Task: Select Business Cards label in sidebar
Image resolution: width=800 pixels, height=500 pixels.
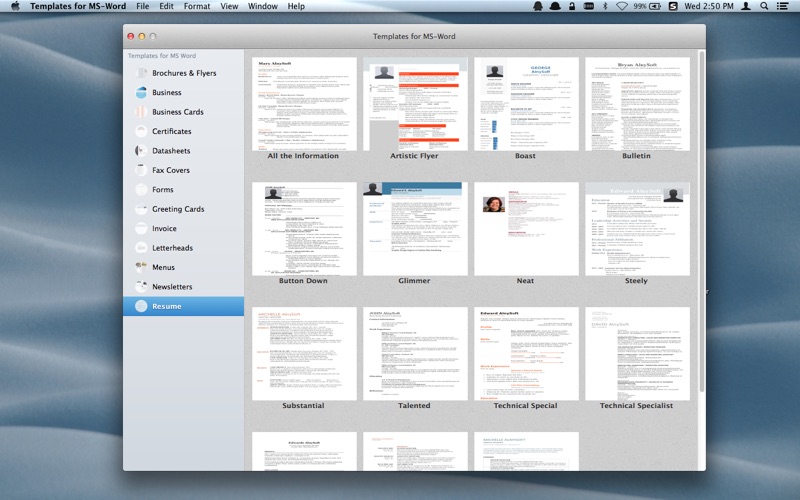Action: [x=178, y=112]
